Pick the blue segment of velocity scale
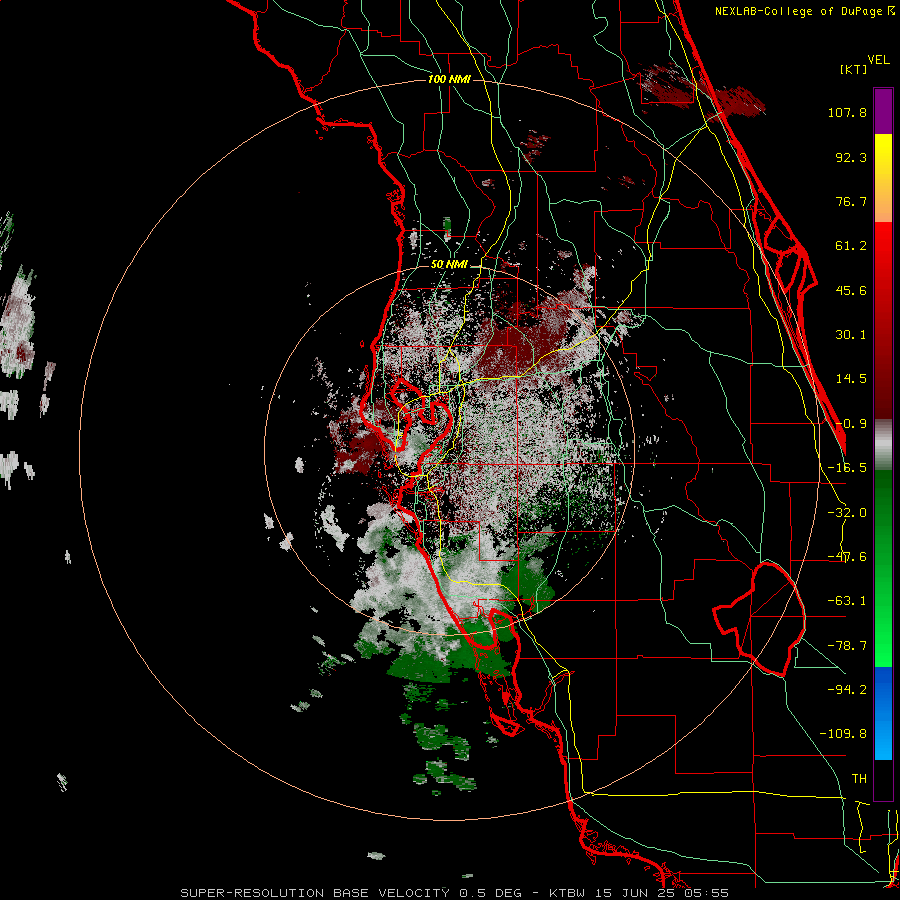 click(883, 713)
